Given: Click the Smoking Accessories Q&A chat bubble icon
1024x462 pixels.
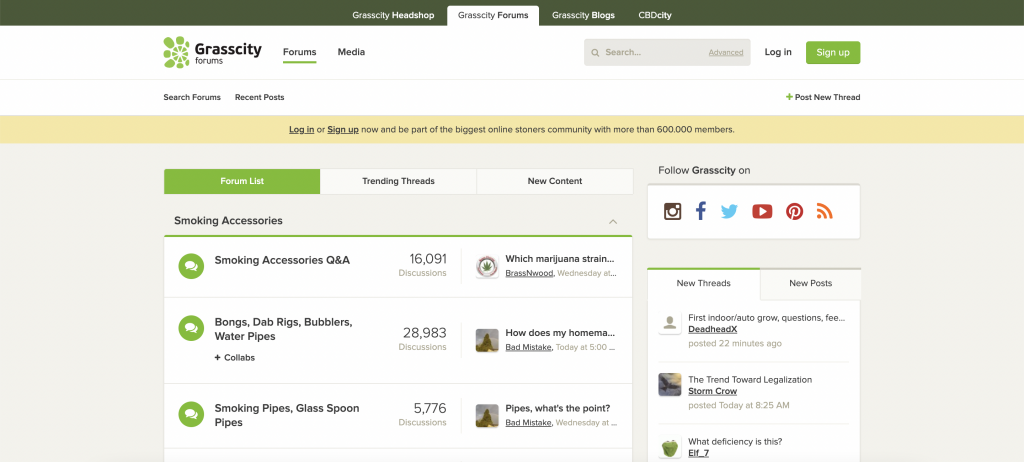Looking at the screenshot, I should point(191,266).
